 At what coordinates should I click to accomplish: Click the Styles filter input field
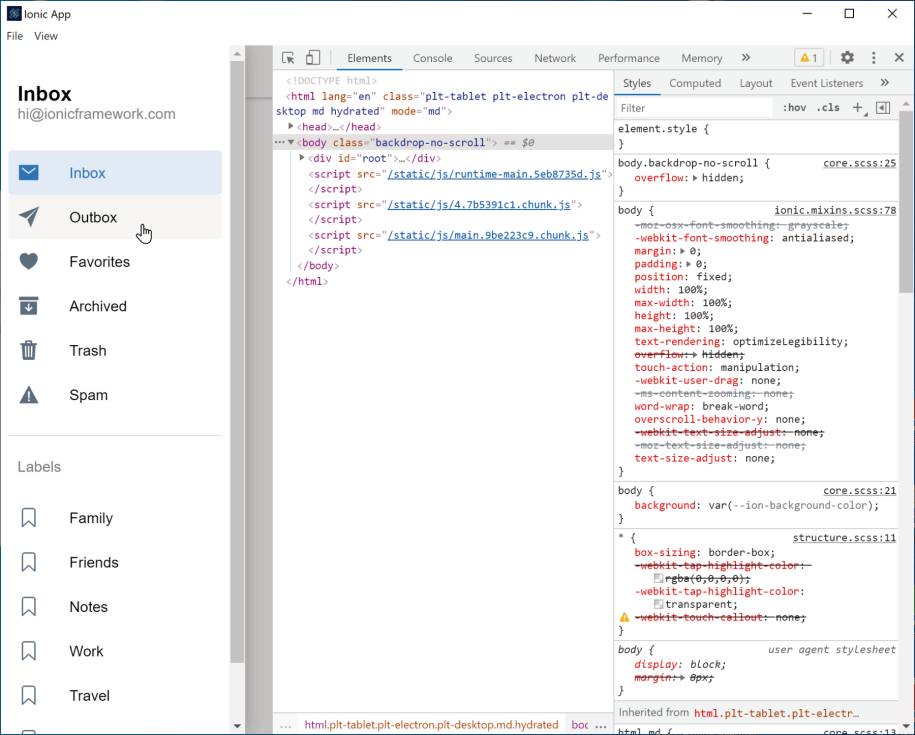[x=694, y=108]
